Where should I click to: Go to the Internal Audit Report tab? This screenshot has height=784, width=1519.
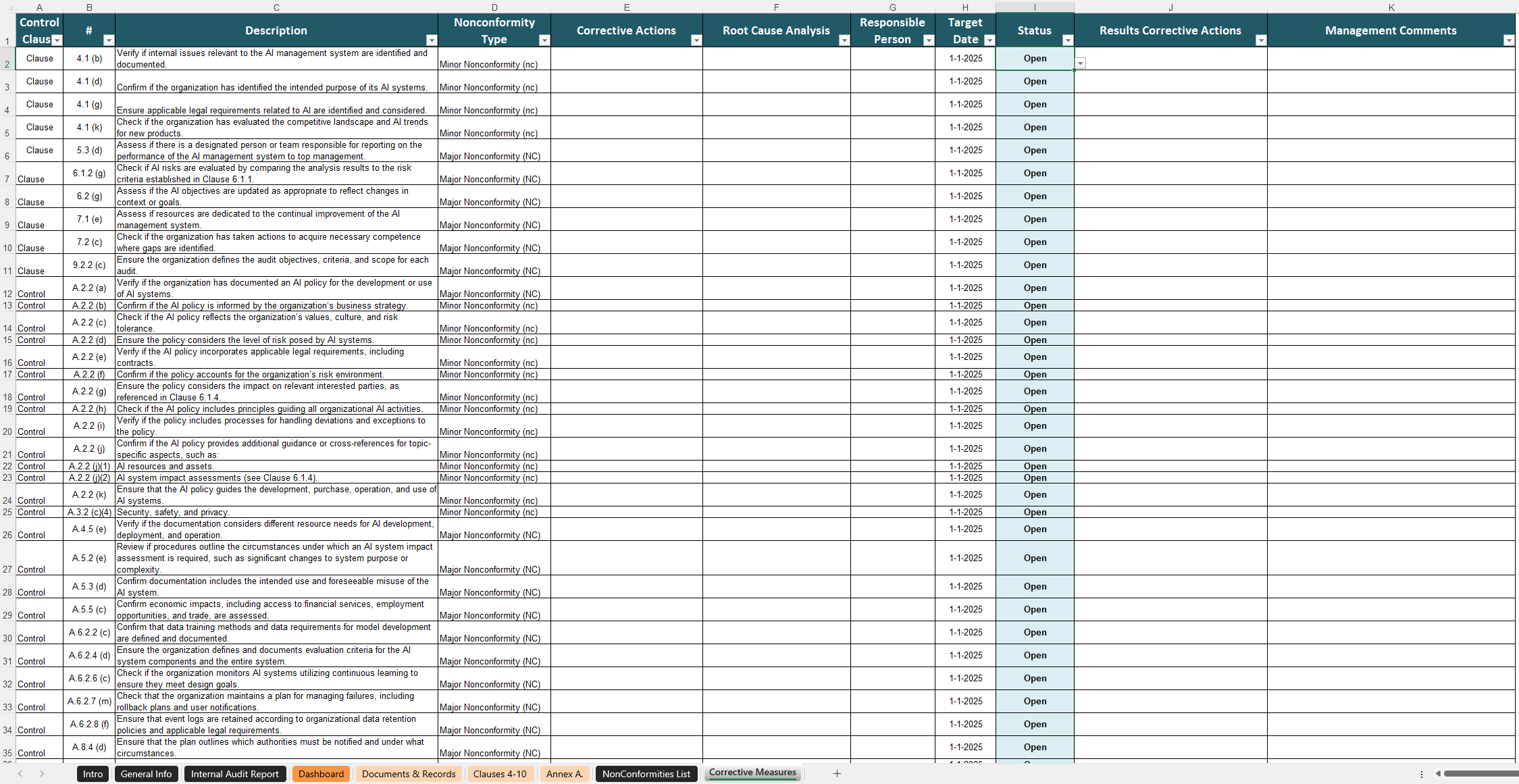tap(234, 774)
